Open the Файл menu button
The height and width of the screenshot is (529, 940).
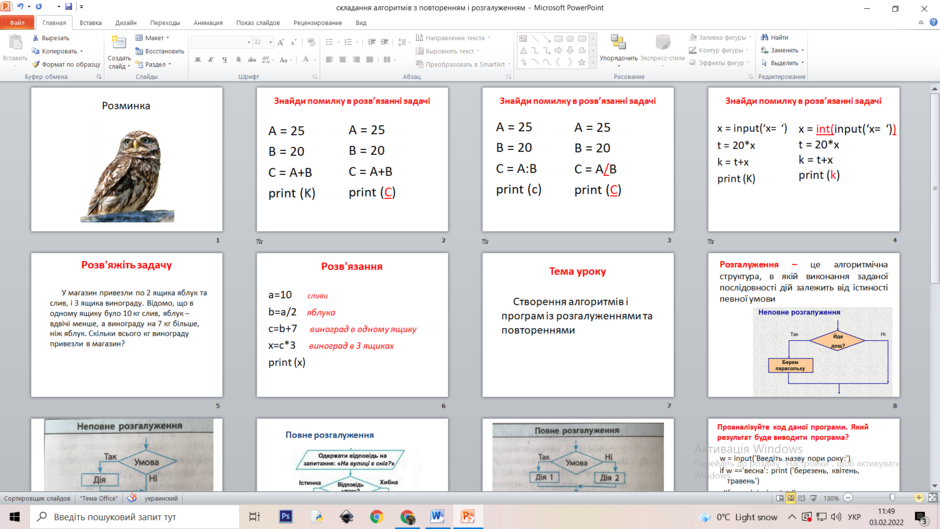(17, 23)
